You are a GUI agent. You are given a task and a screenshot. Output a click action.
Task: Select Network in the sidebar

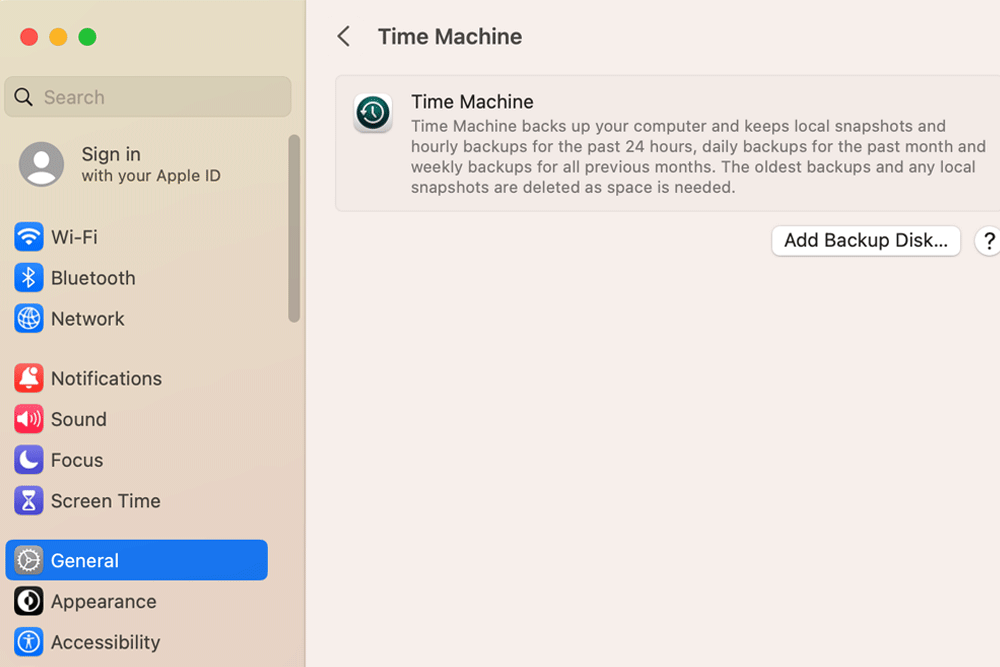tap(87, 319)
